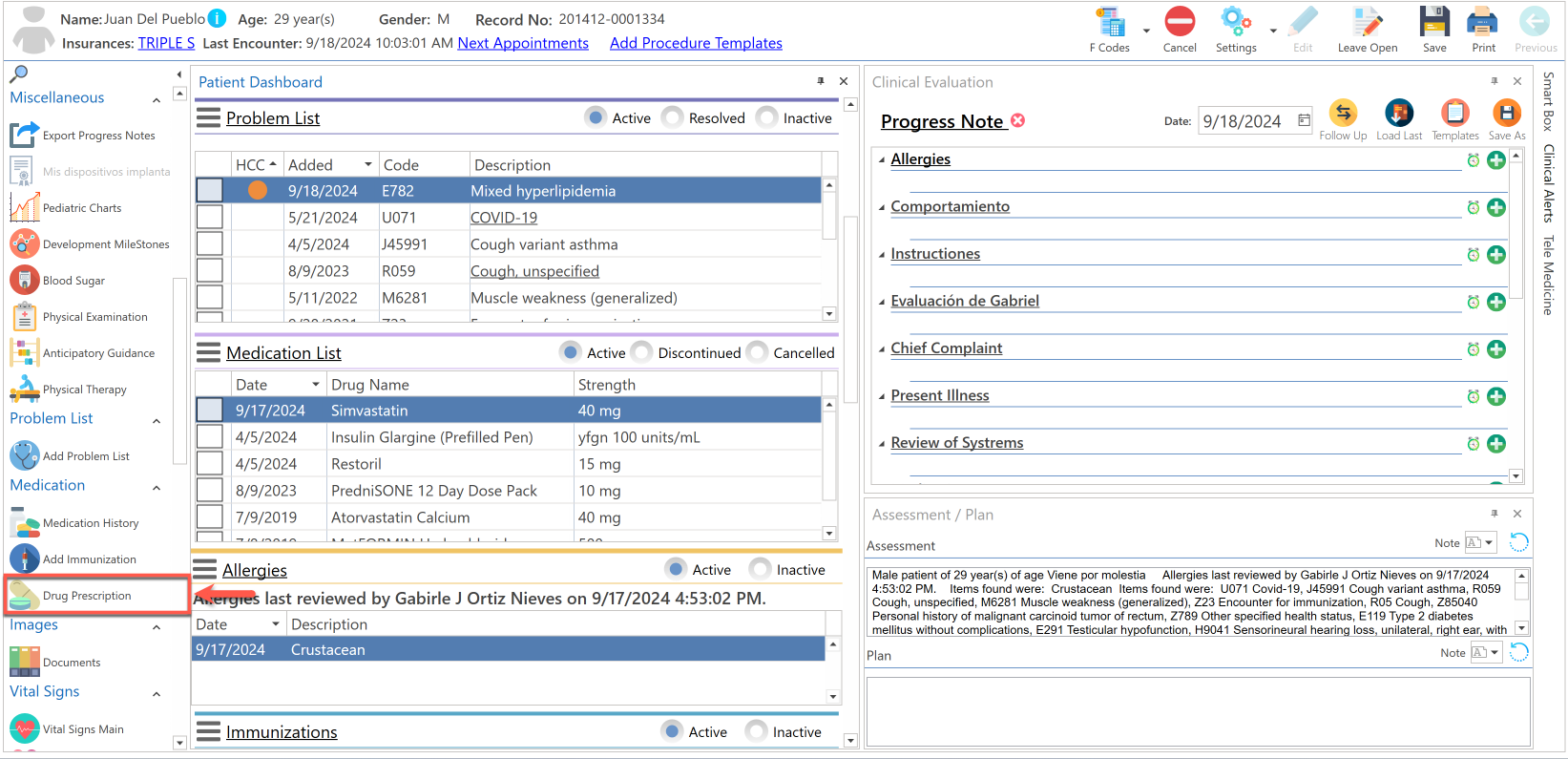The image size is (1568, 759).
Task: Open Medication Date column dropdown
Action: 315,385
